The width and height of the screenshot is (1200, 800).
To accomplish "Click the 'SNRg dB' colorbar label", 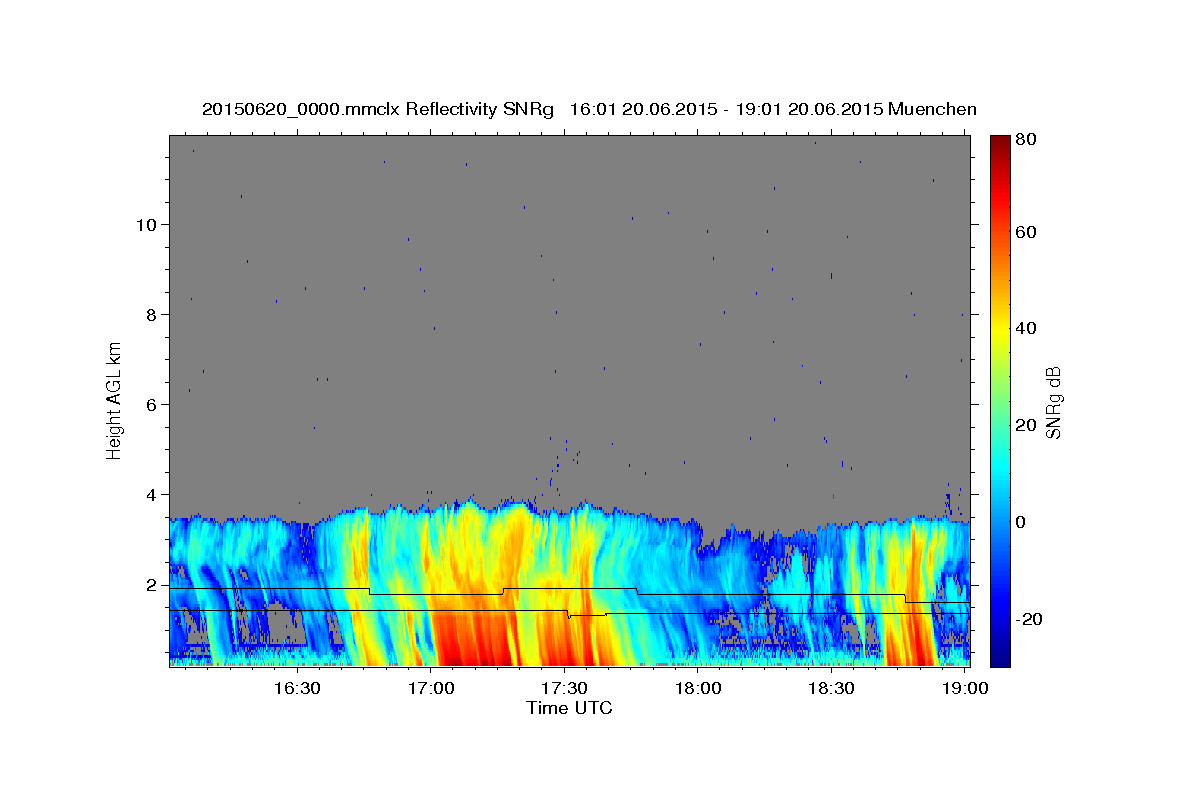I will tap(1053, 403).
